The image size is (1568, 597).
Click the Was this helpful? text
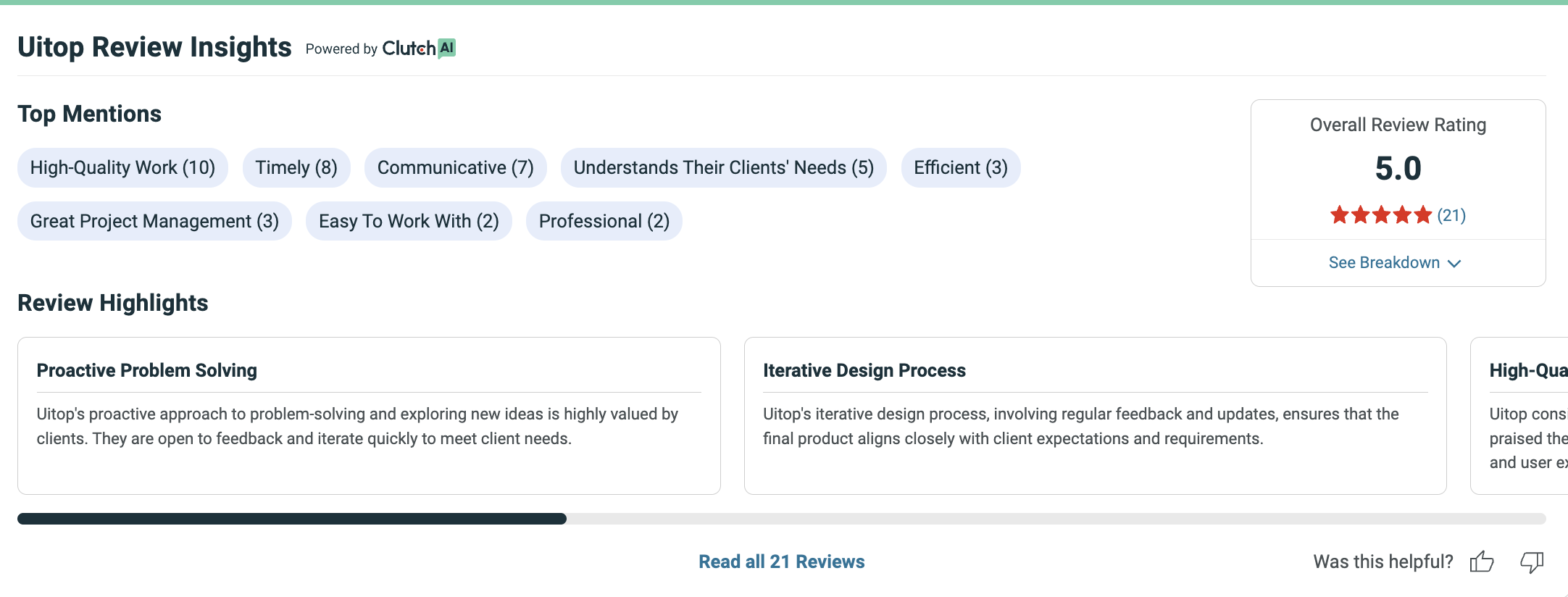pyautogui.click(x=1383, y=561)
